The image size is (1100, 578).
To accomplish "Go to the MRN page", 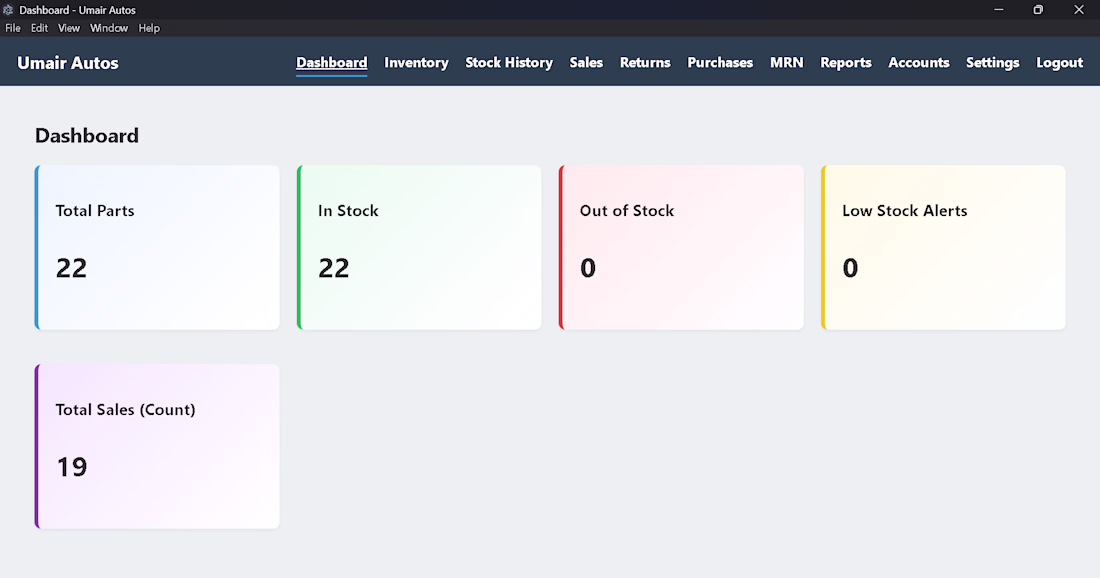I will (x=786, y=62).
